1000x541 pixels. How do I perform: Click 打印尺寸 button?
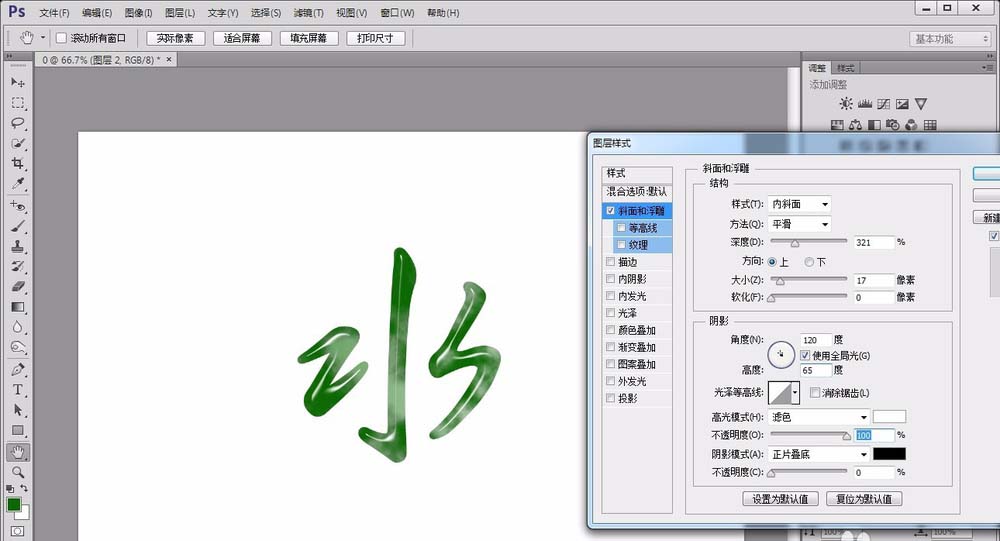(376, 38)
